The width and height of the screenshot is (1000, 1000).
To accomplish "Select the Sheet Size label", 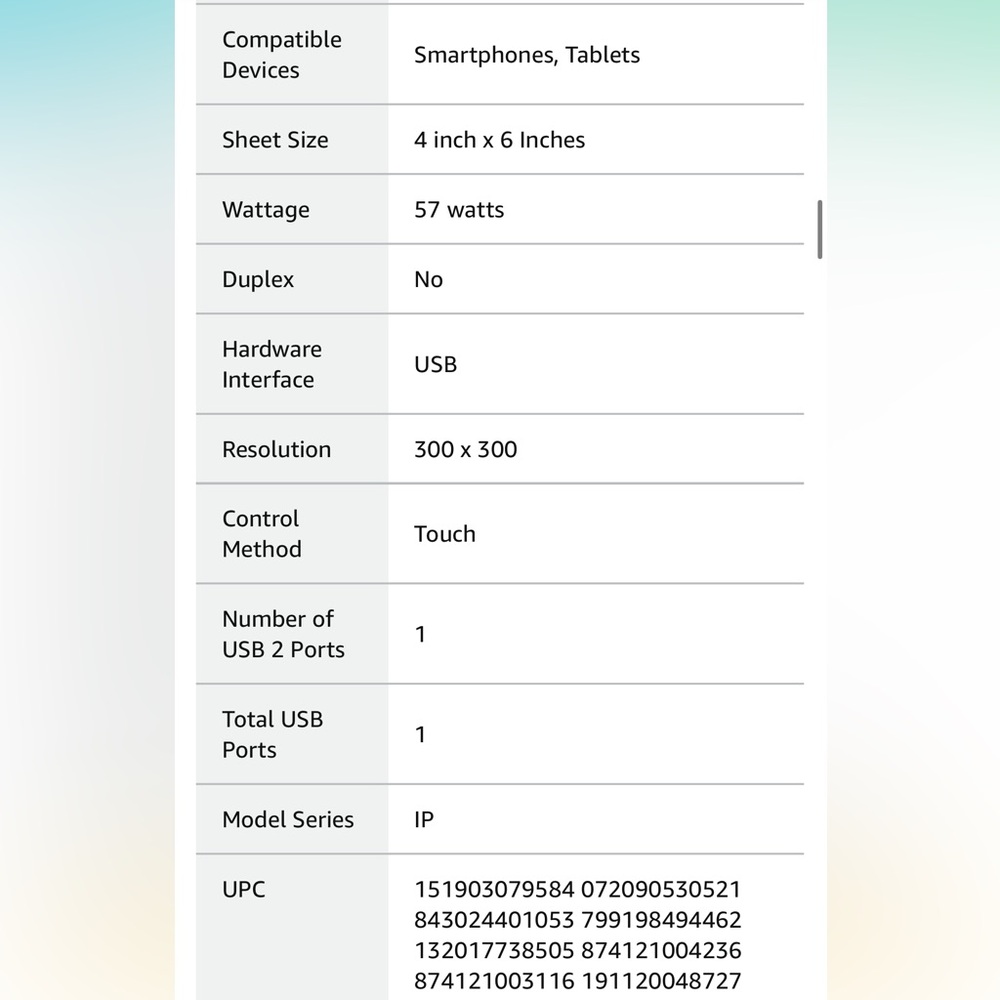I will point(275,140).
